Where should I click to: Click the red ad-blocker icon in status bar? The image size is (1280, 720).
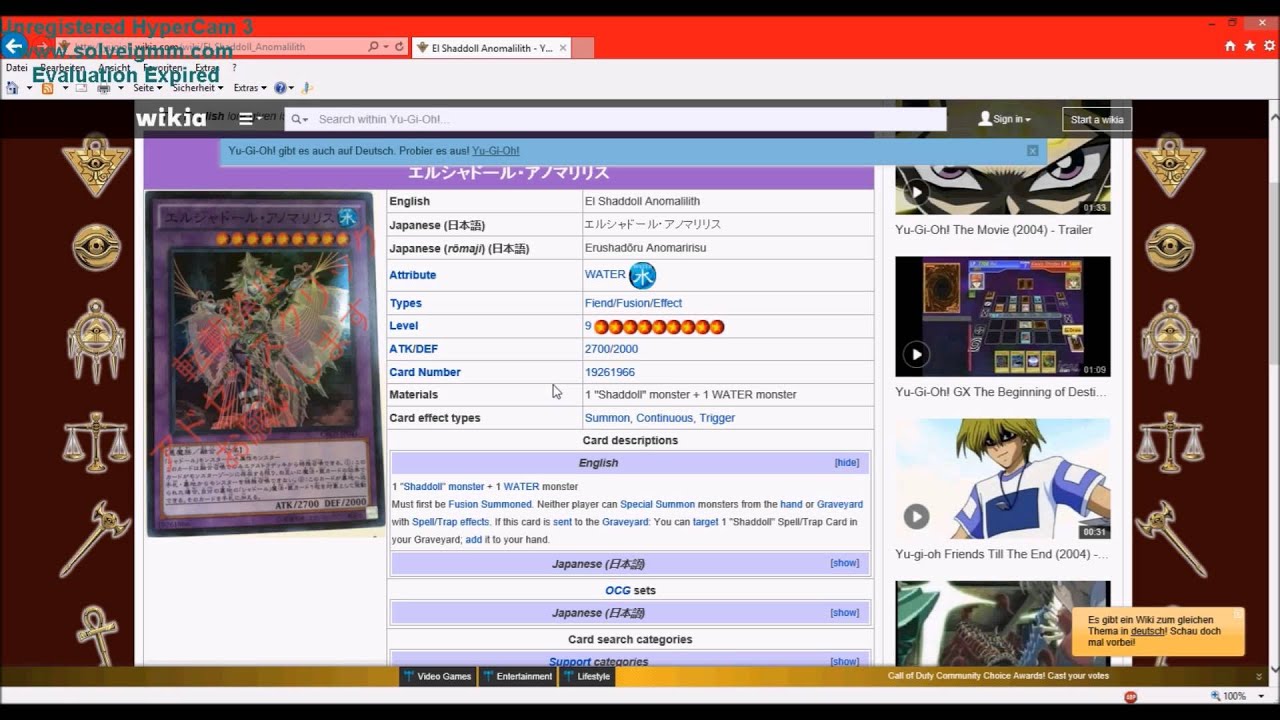pyautogui.click(x=1131, y=696)
